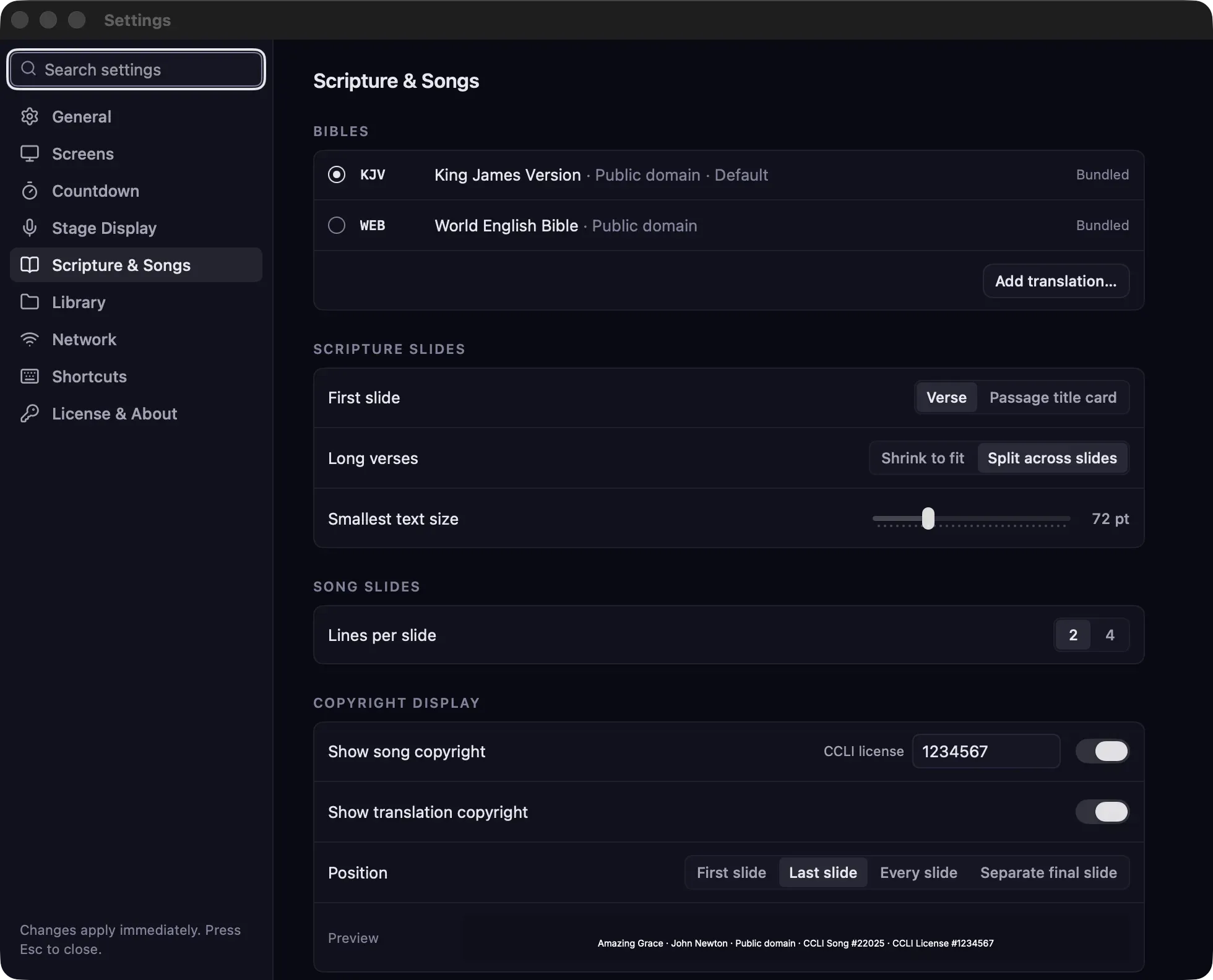Click the Smallest text size slider handle

click(928, 518)
